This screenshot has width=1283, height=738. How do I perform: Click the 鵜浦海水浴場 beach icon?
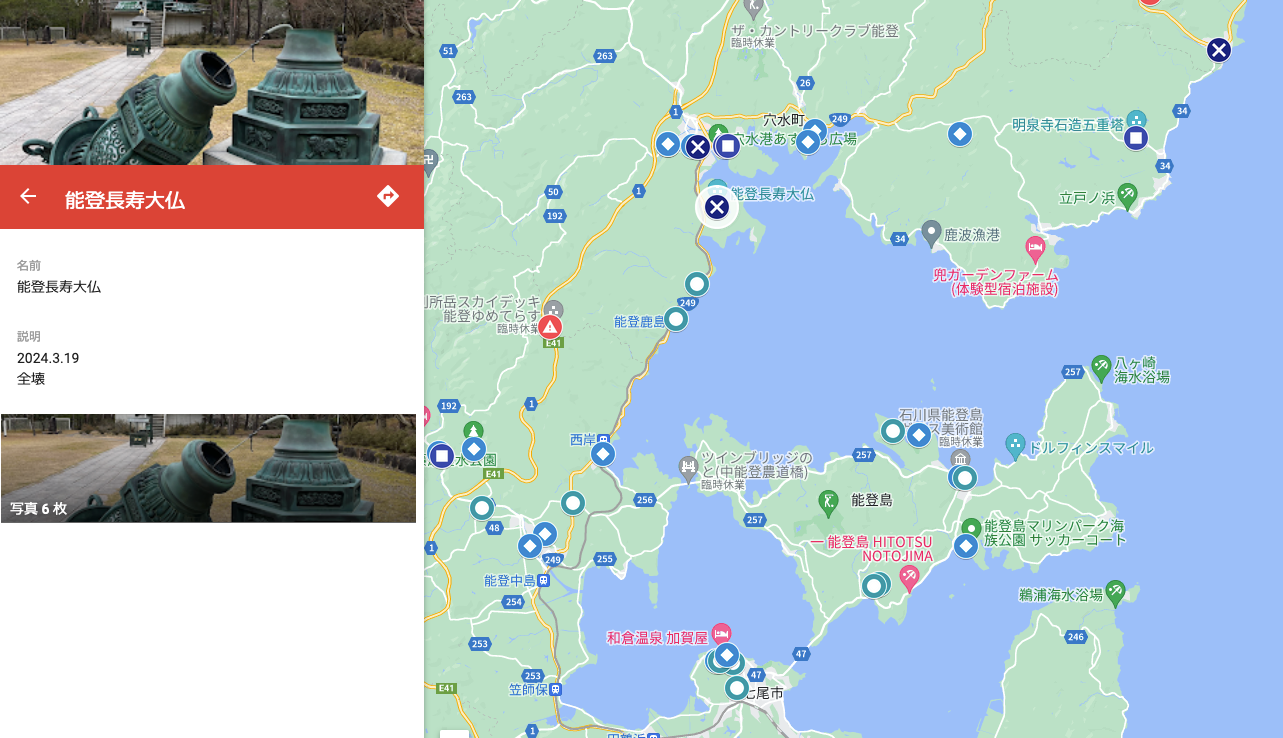point(1115,591)
